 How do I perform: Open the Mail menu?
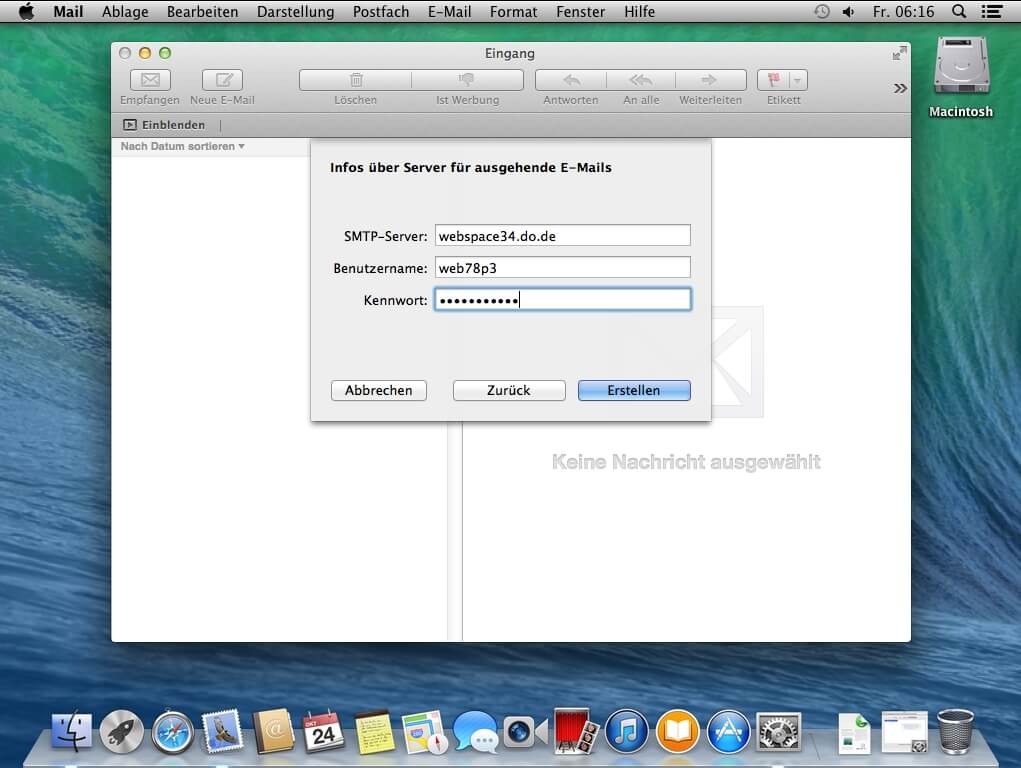pyautogui.click(x=68, y=12)
